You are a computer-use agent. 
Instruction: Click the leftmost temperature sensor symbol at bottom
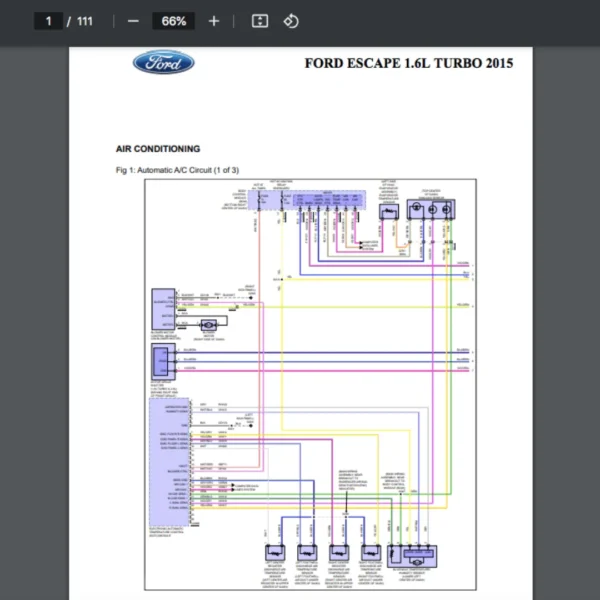coord(274,552)
